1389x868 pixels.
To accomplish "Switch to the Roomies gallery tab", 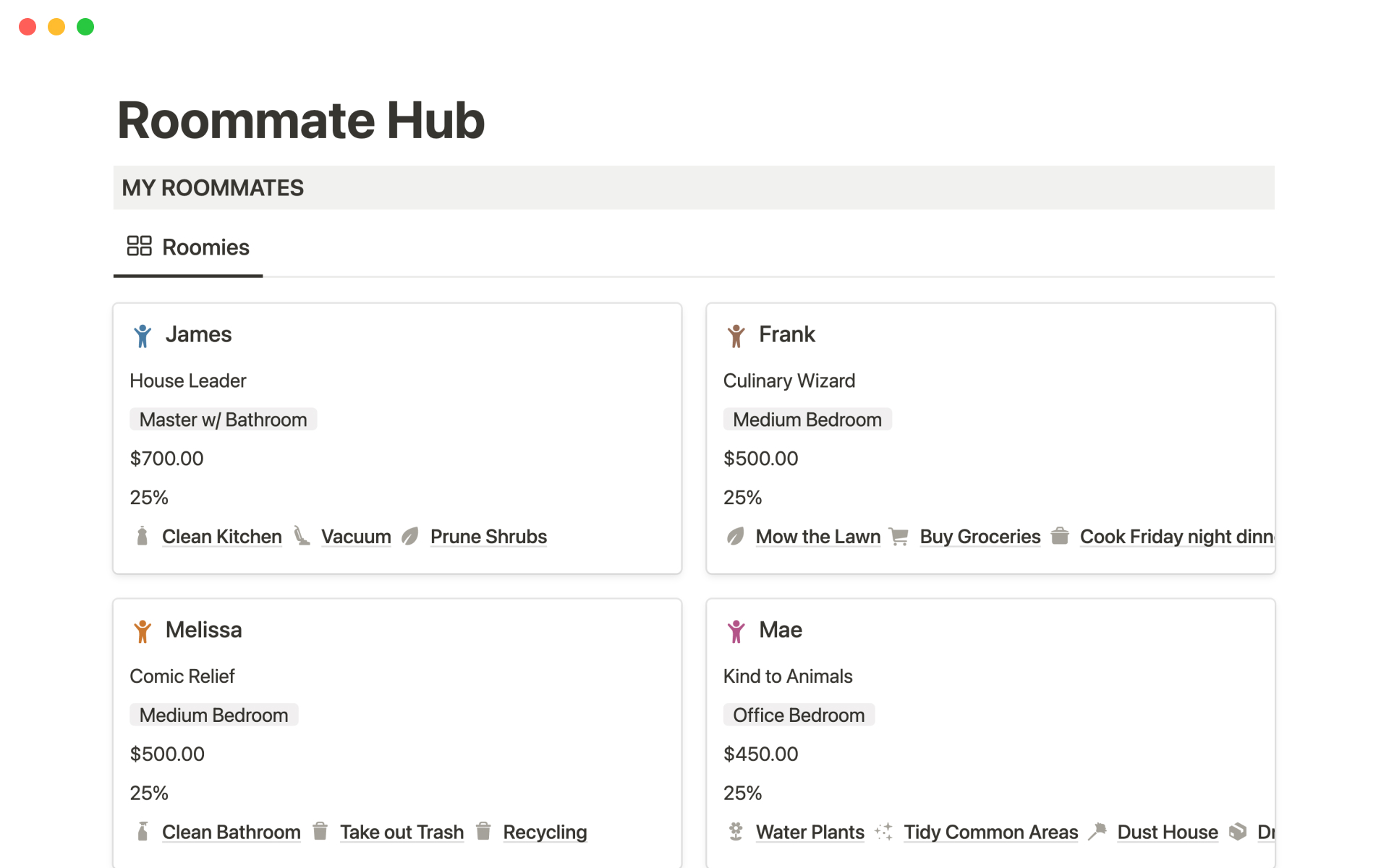I will tap(205, 247).
